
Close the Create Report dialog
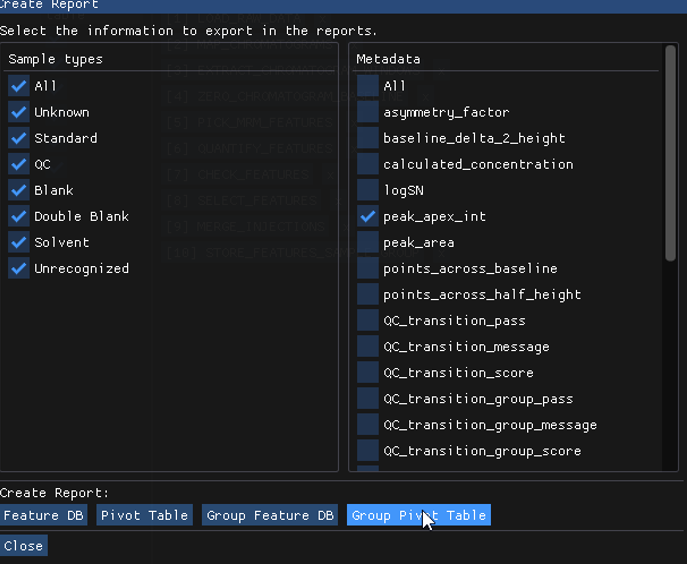tap(24, 546)
